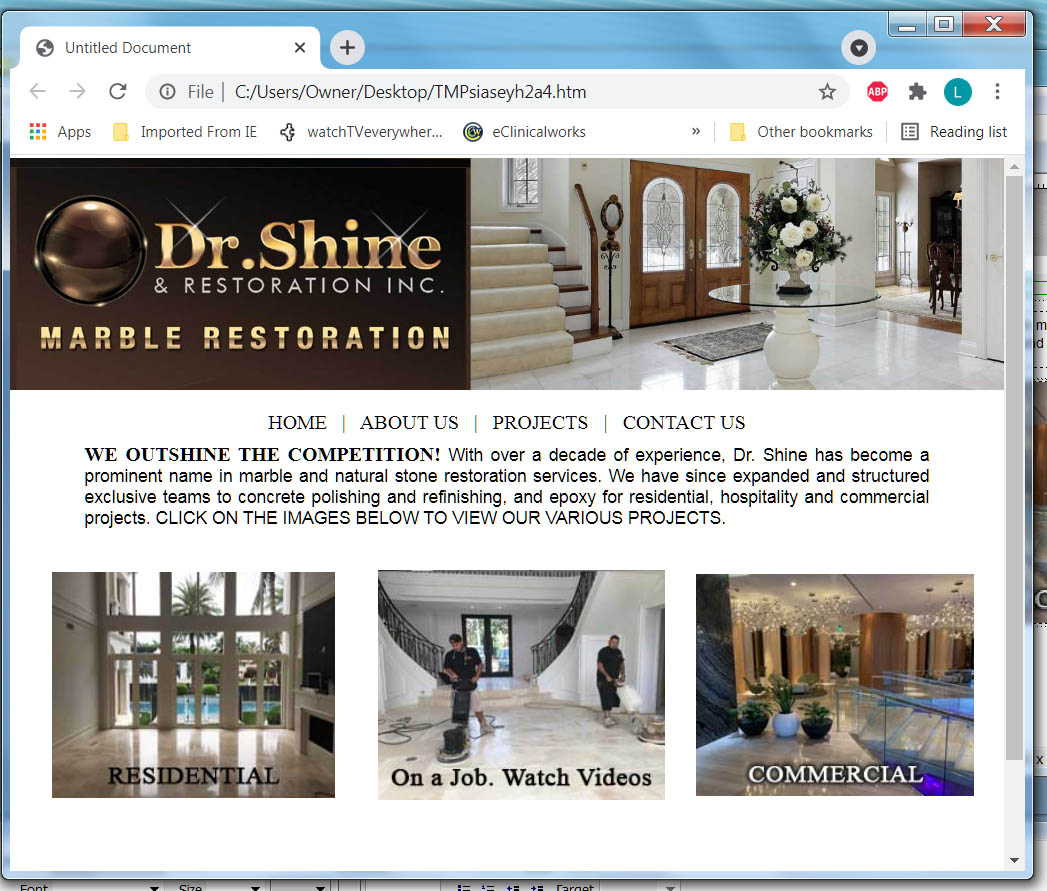Screen dimensions: 1047x891
Task: Close the Untitled Document tab
Action: pos(300,47)
